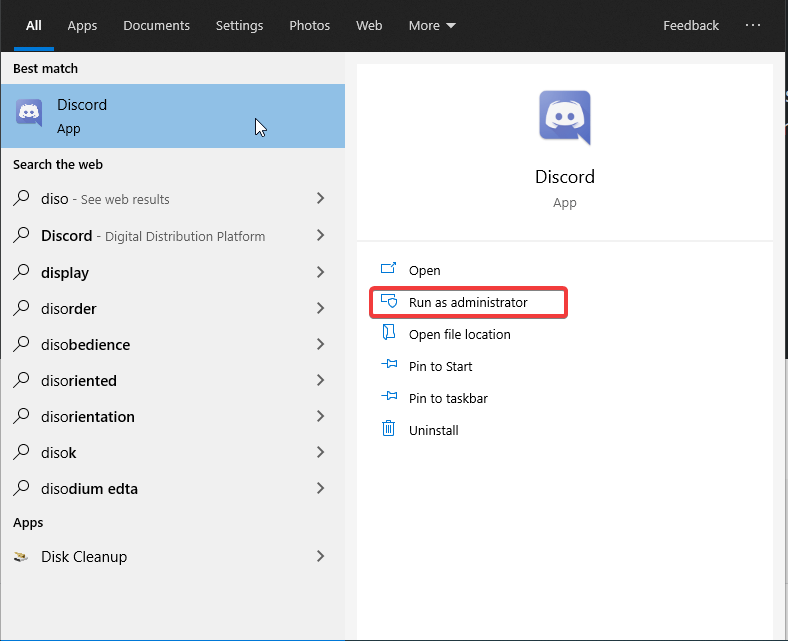Screen dimensions: 788x641
Task: Choose Run as administrator
Action: point(468,302)
